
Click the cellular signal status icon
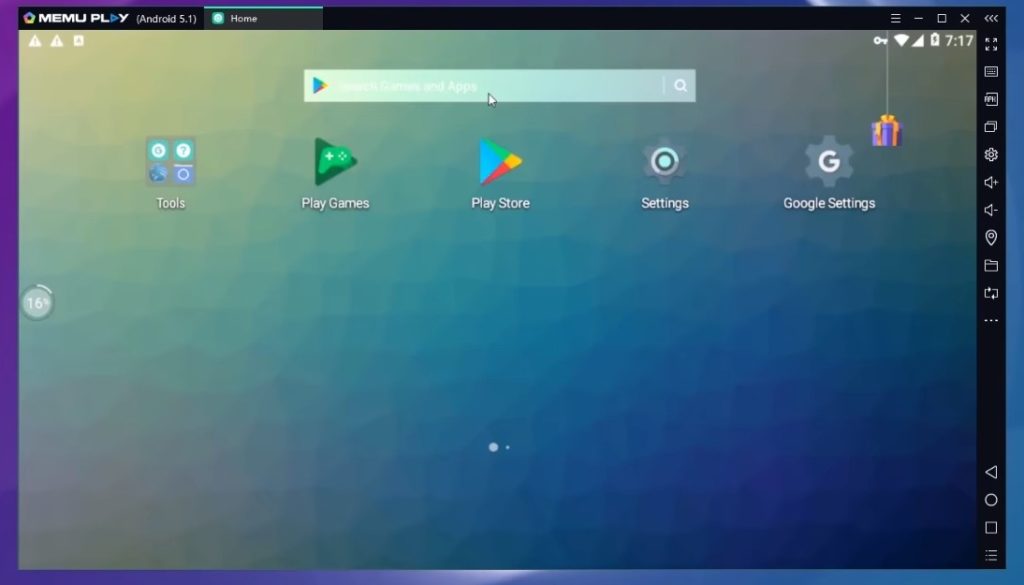tap(918, 40)
